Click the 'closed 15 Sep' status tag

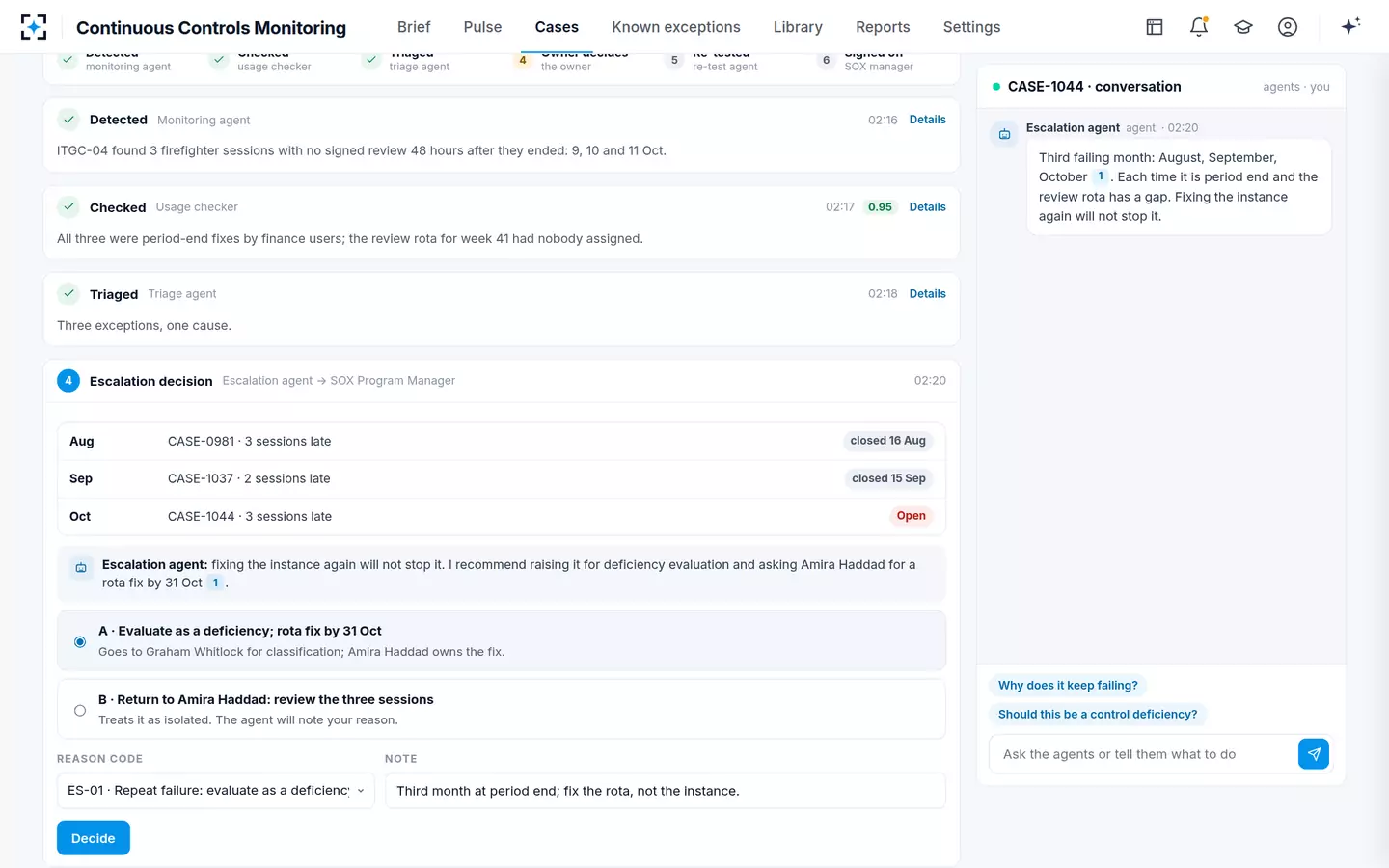pos(889,478)
